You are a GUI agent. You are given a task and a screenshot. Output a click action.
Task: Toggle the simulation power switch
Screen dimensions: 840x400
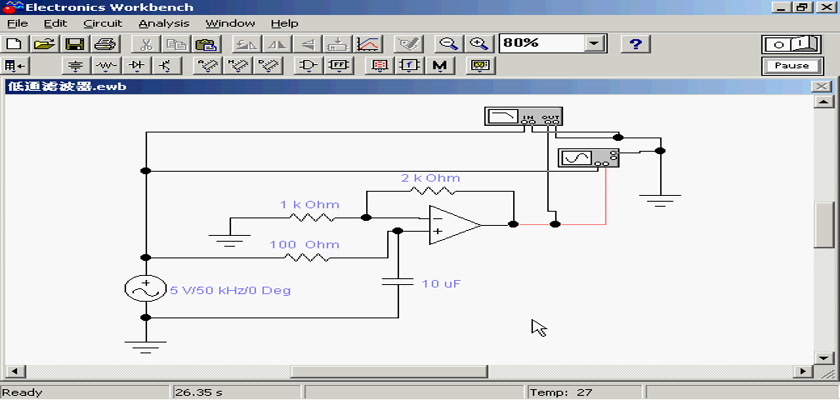point(792,44)
